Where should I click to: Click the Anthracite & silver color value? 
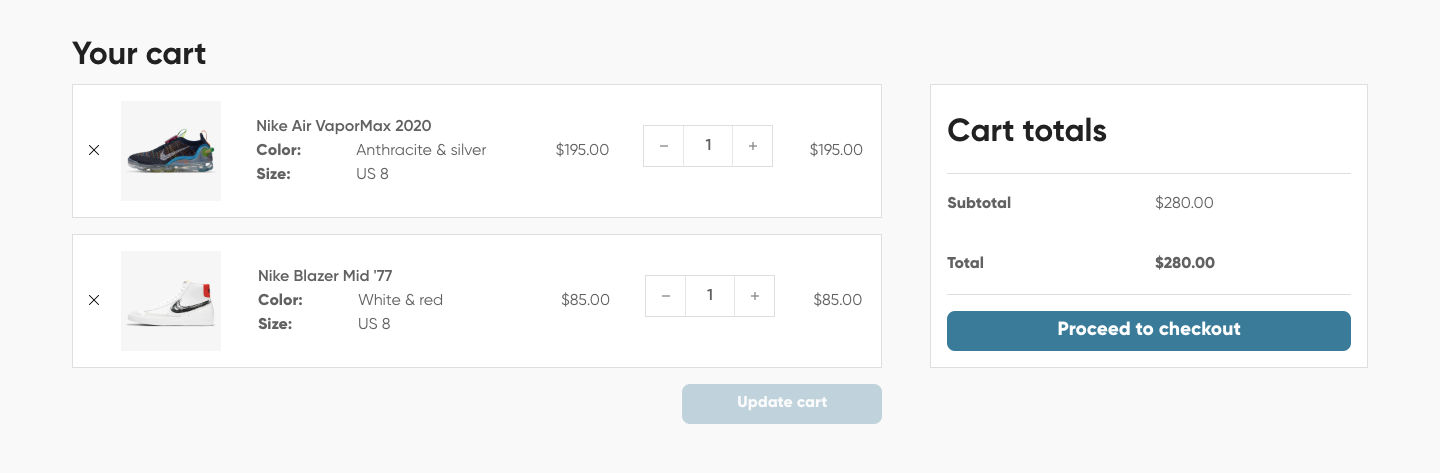(421, 150)
